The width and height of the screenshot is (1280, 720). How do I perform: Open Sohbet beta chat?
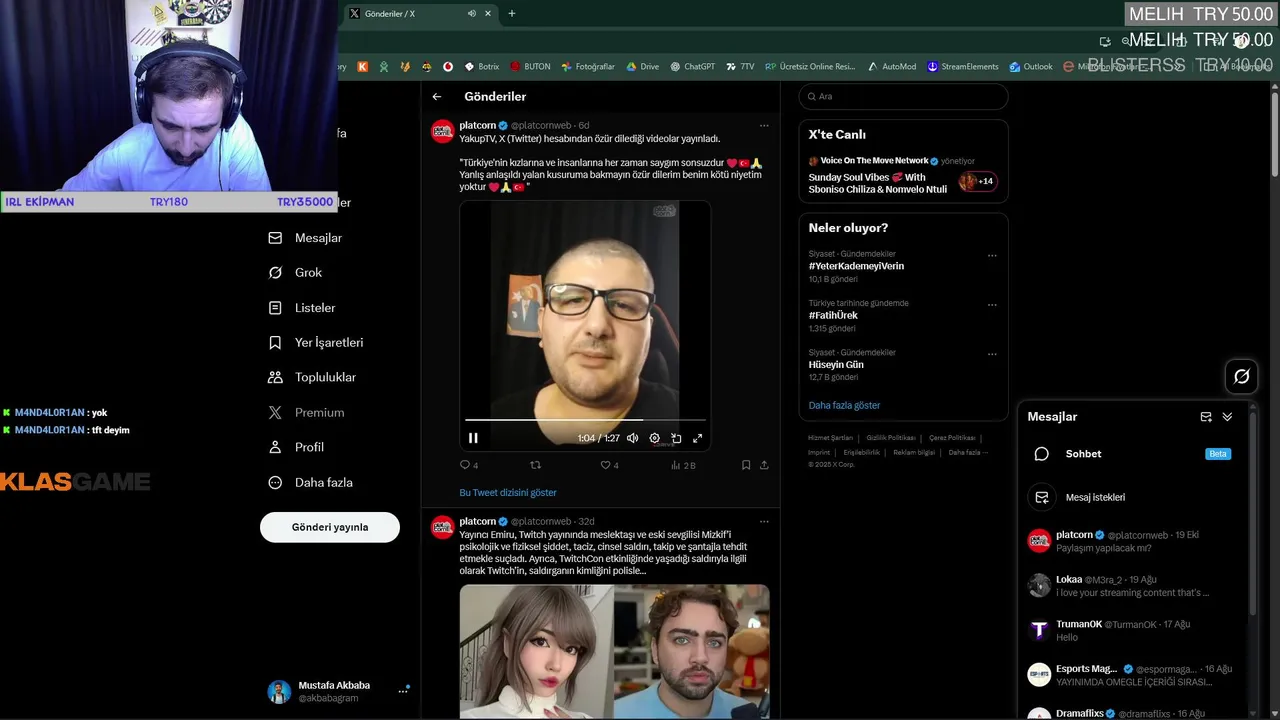[1133, 454]
